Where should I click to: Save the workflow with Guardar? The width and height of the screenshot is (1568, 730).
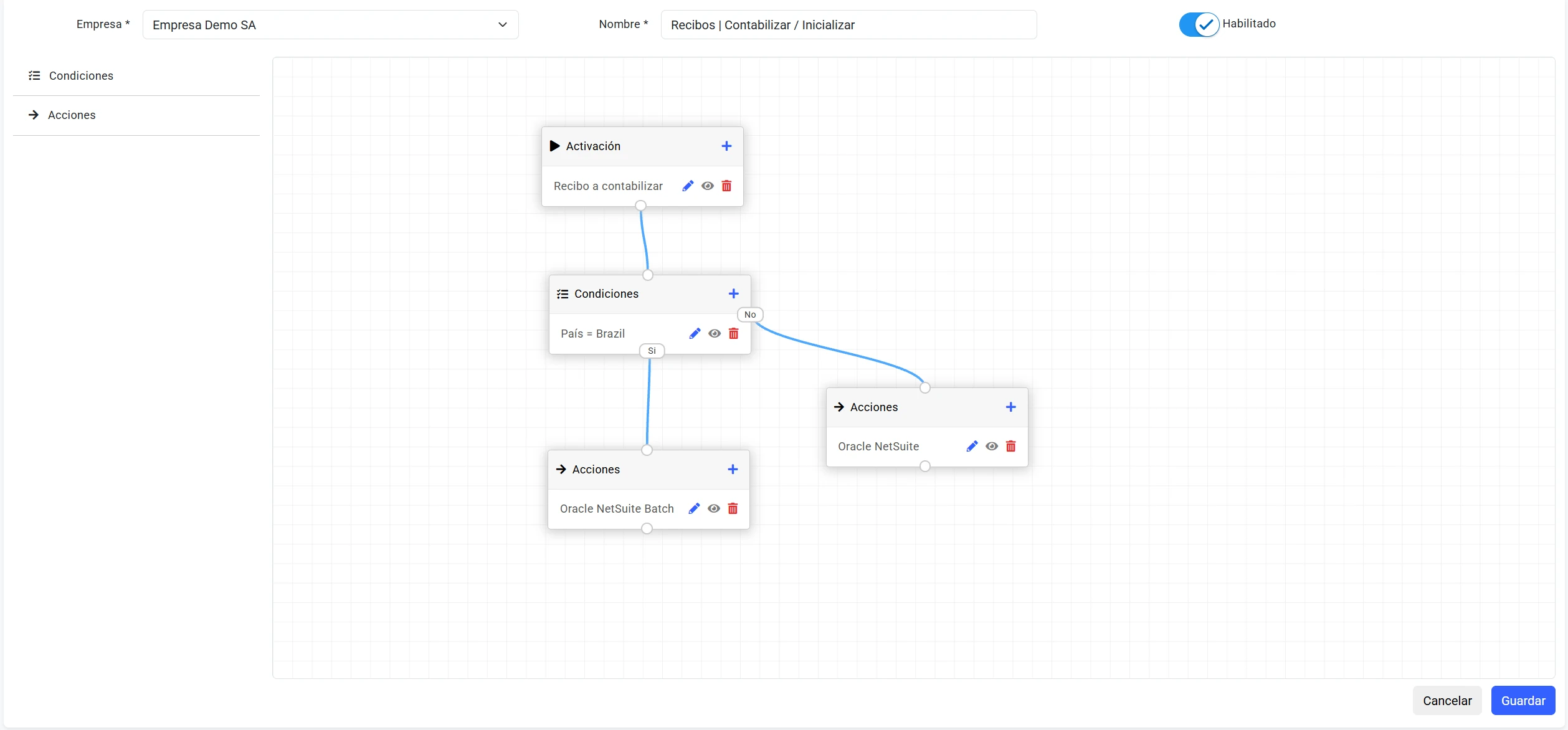click(1523, 701)
